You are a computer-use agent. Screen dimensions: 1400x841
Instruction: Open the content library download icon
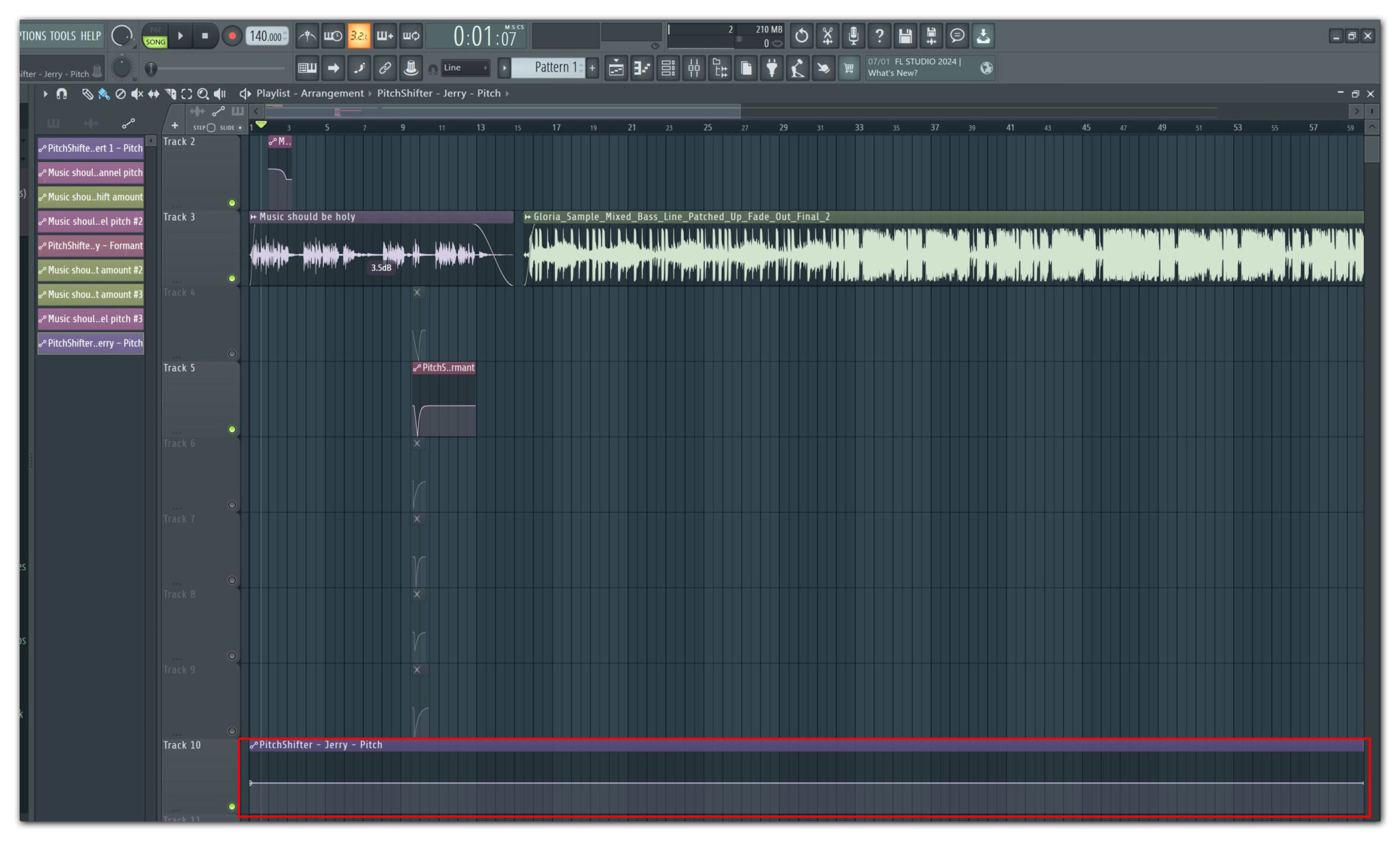tap(984, 36)
